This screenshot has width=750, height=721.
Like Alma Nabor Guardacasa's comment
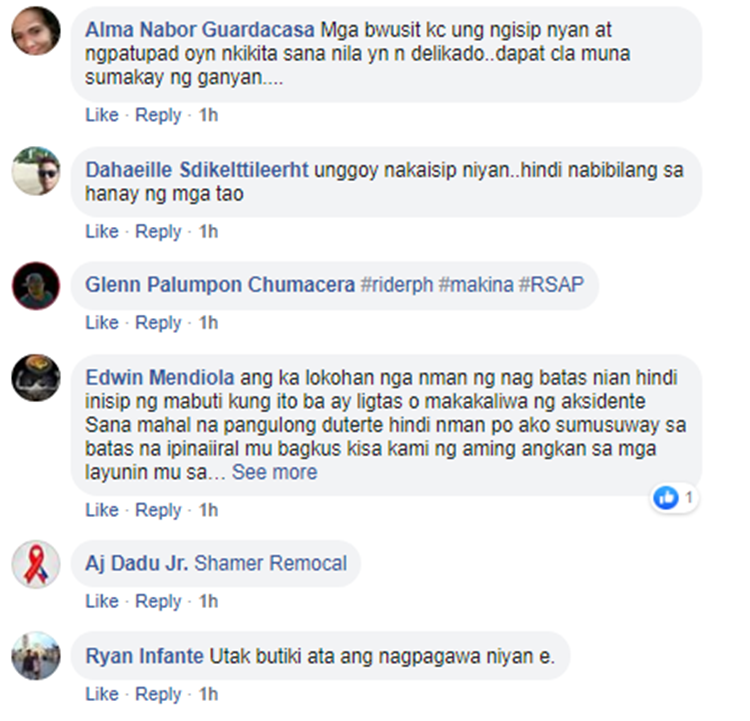click(x=102, y=115)
